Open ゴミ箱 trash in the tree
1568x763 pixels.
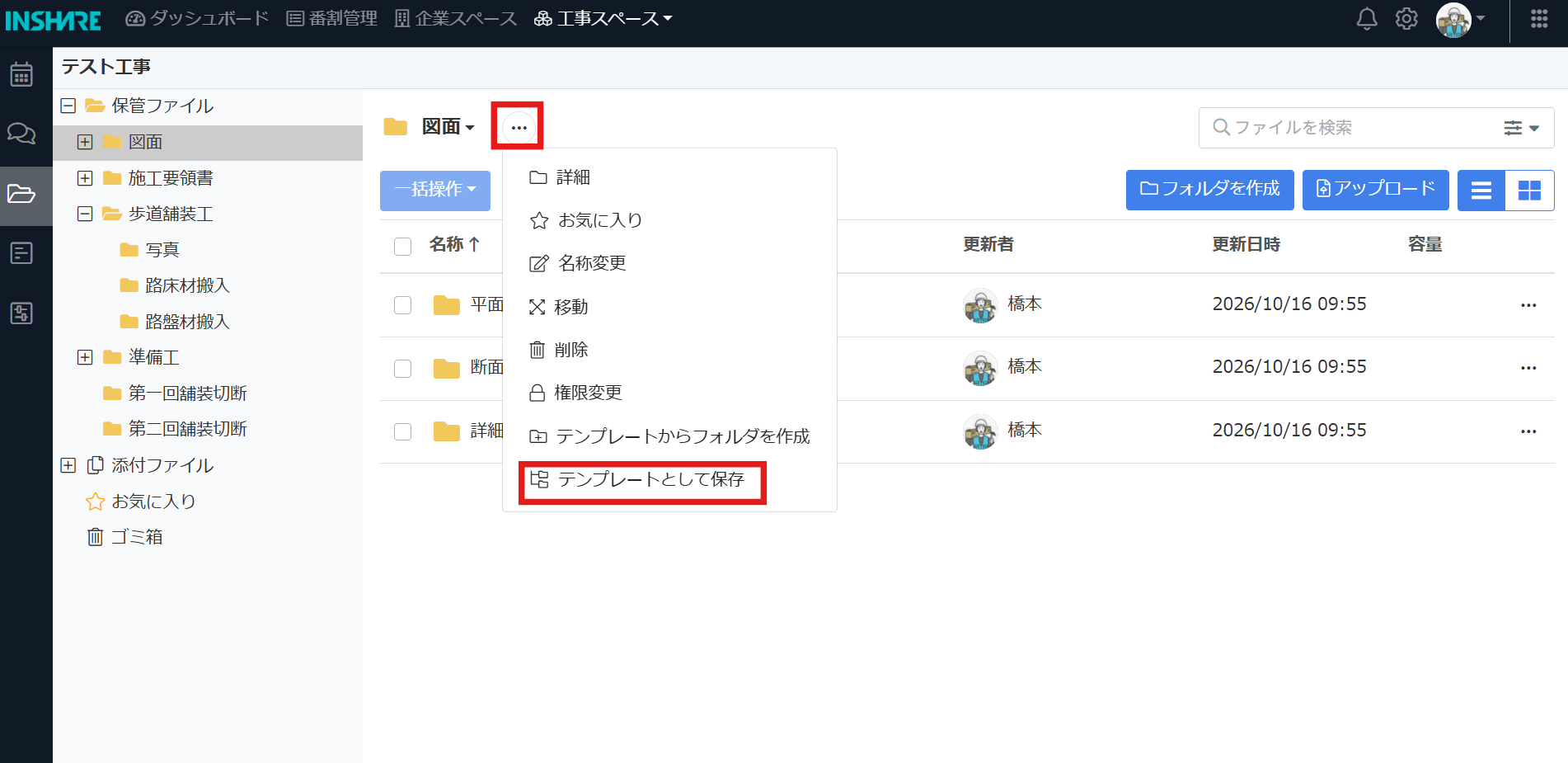pos(125,537)
